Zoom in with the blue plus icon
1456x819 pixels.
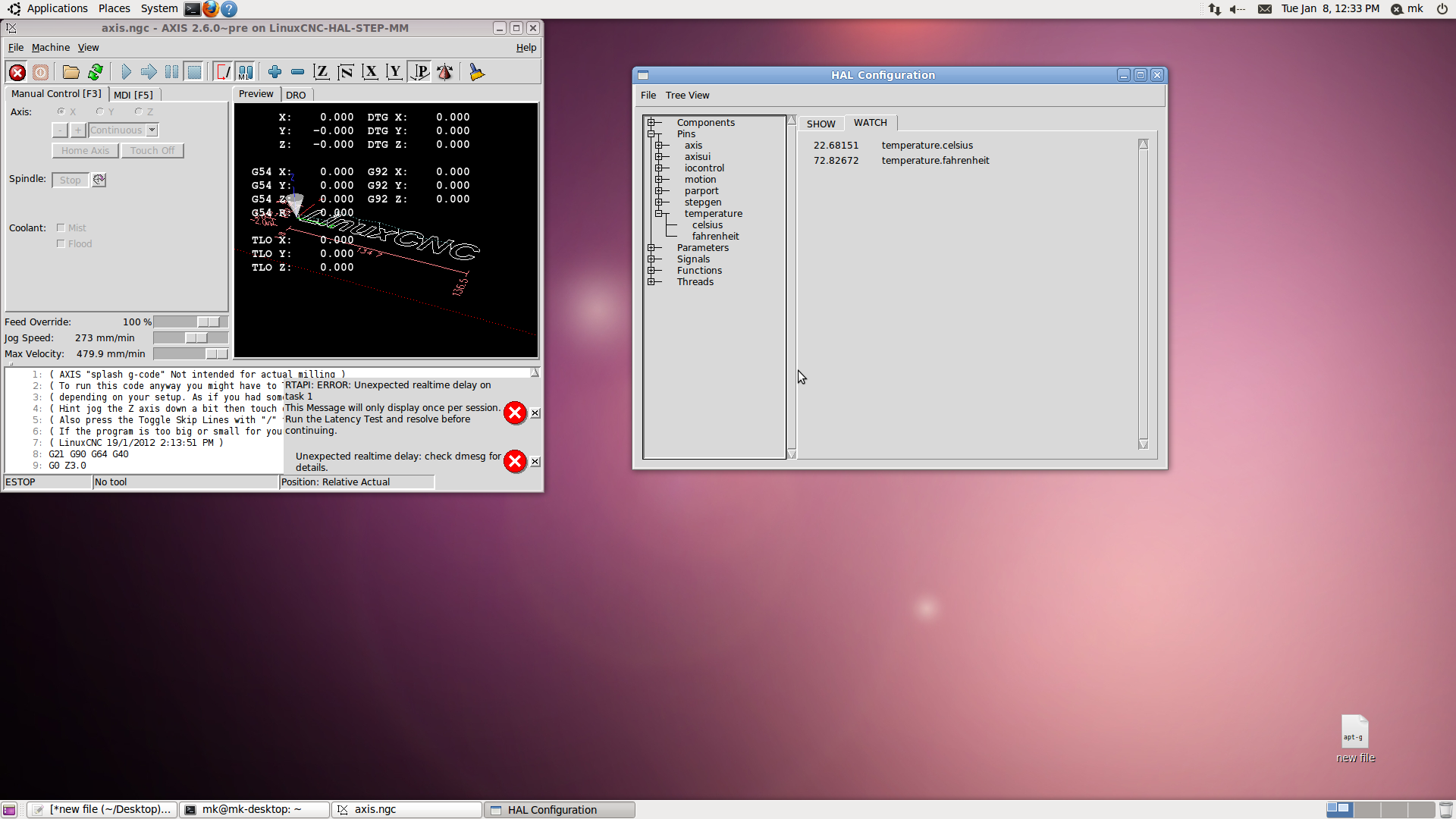click(275, 72)
